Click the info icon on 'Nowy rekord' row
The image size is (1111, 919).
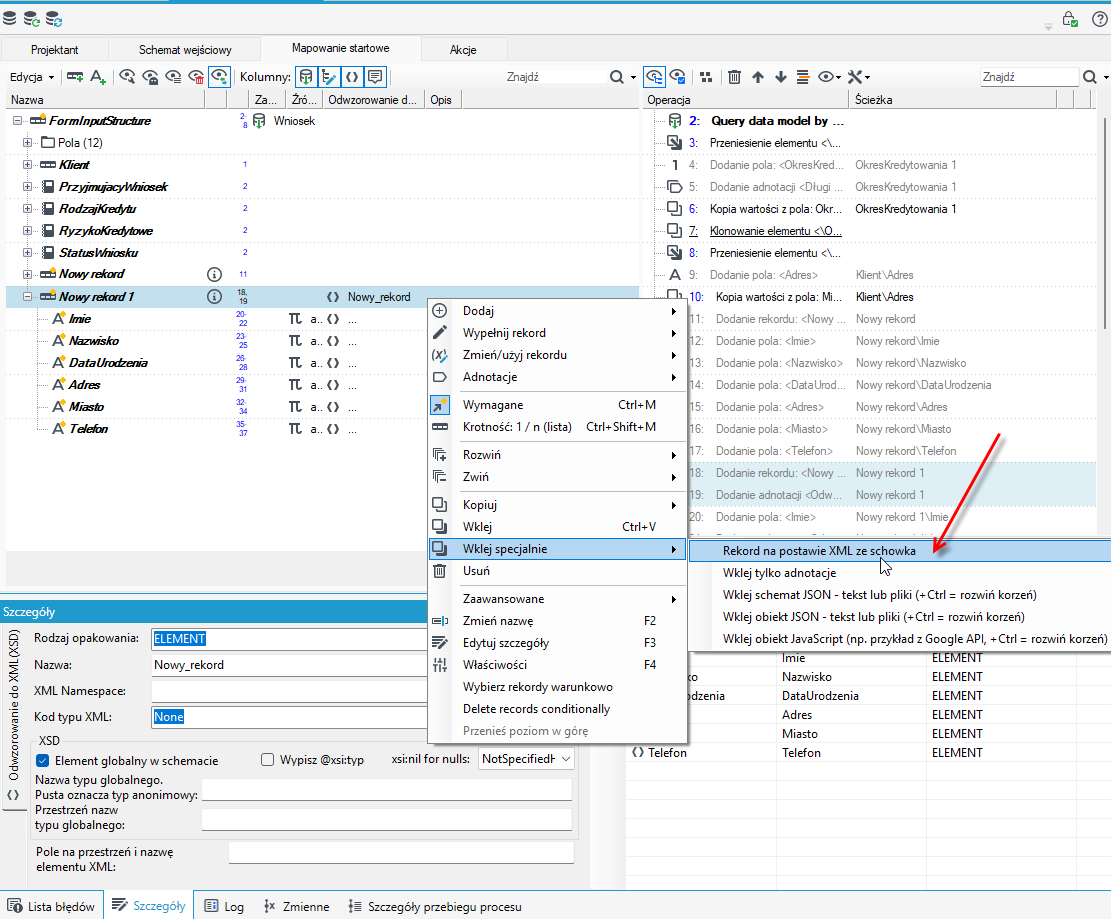[x=214, y=274]
